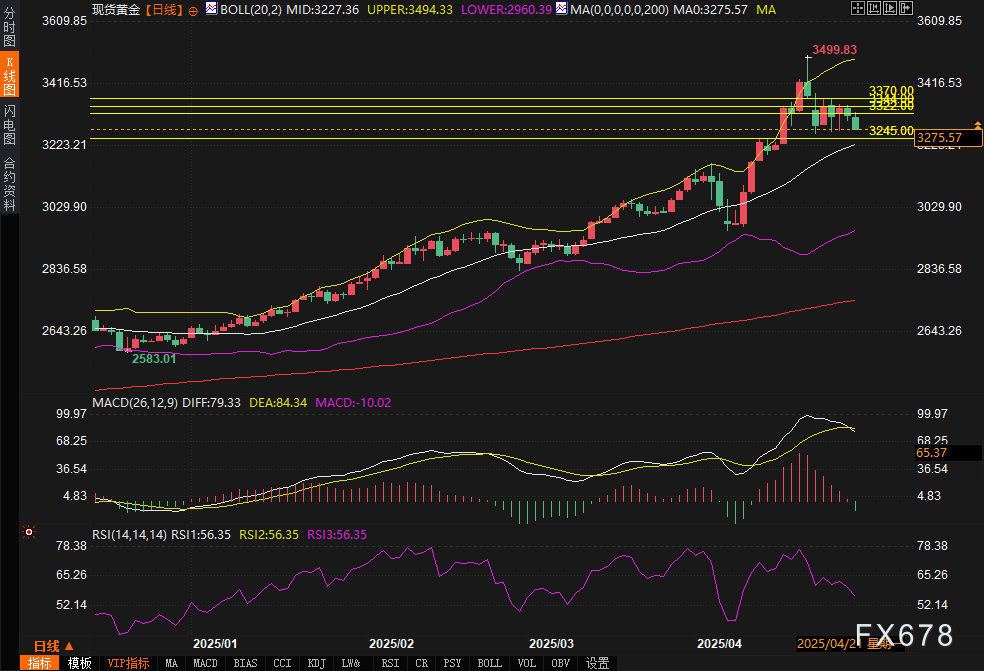
Task: Toggle the BIAS indicator button
Action: point(245,663)
